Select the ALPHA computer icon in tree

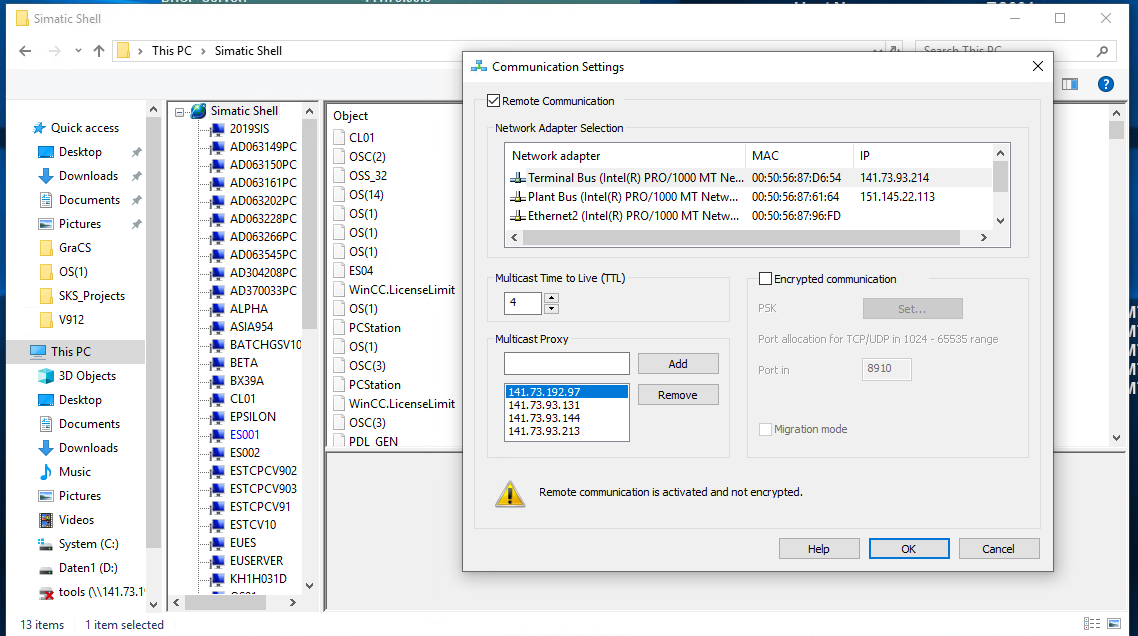click(x=218, y=309)
